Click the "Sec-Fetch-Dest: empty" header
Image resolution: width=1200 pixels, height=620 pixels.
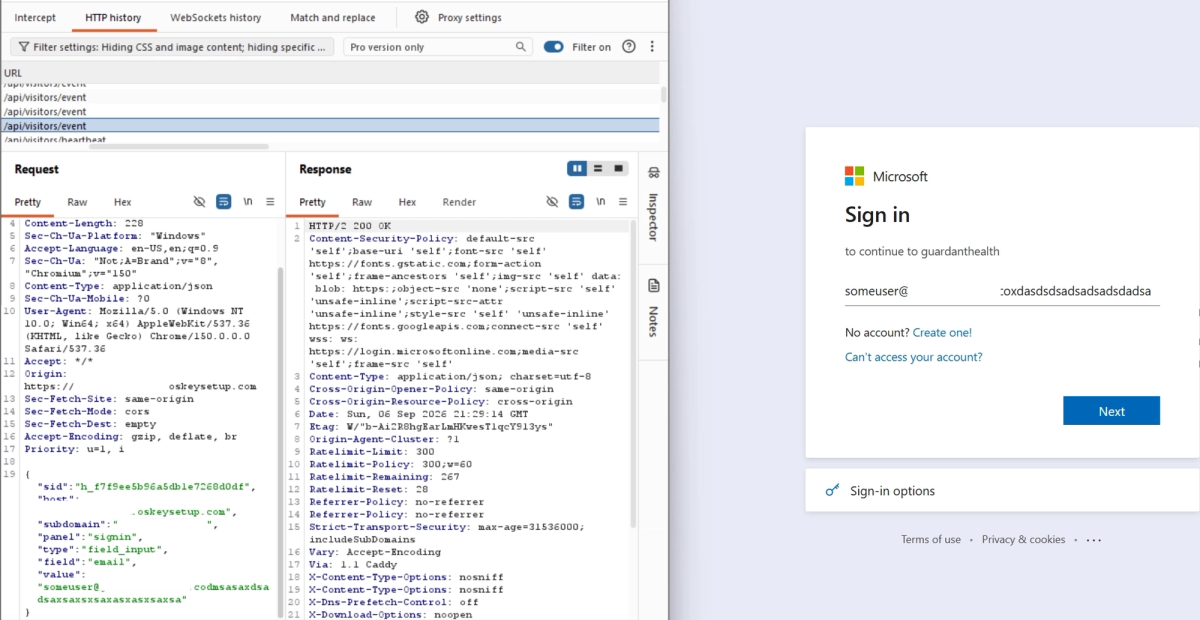click(x=90, y=424)
